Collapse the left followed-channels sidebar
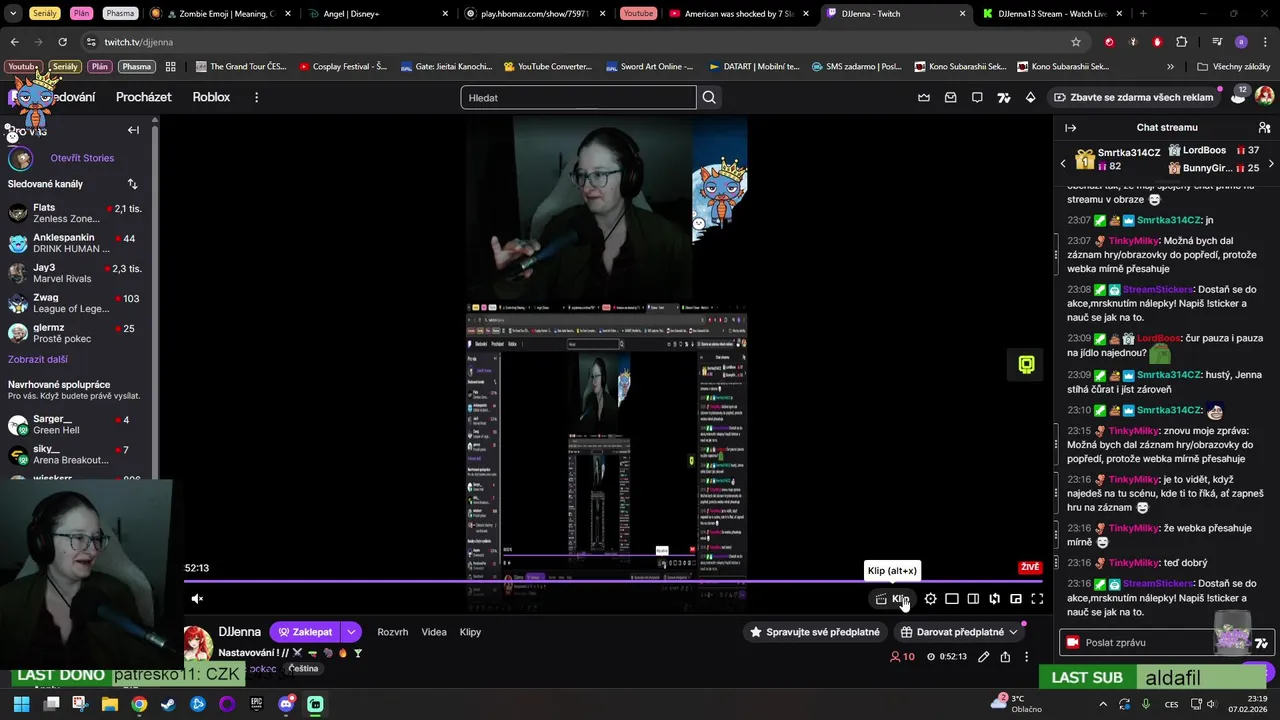The height and width of the screenshot is (720, 1280). [133, 130]
